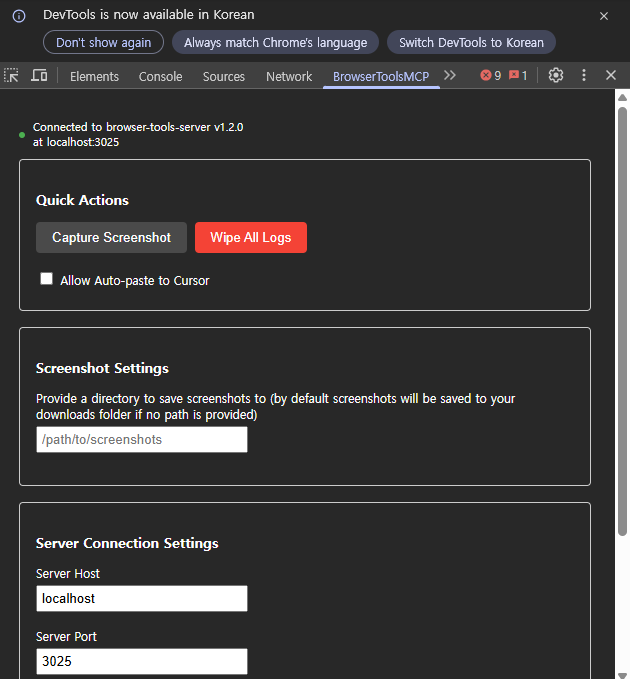Click the Don't show again button
Image resolution: width=630 pixels, height=679 pixels.
(x=103, y=42)
